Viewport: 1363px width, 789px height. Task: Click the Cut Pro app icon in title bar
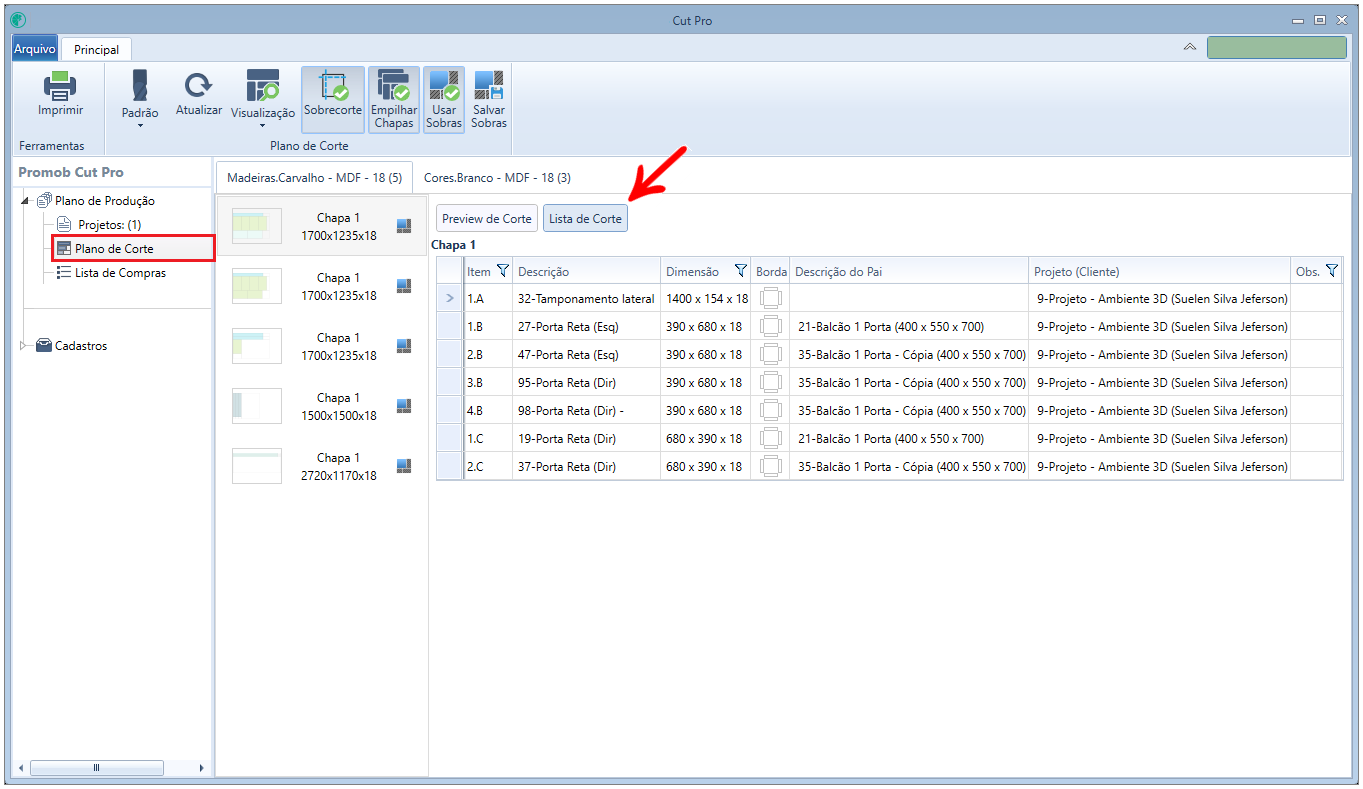pos(19,19)
